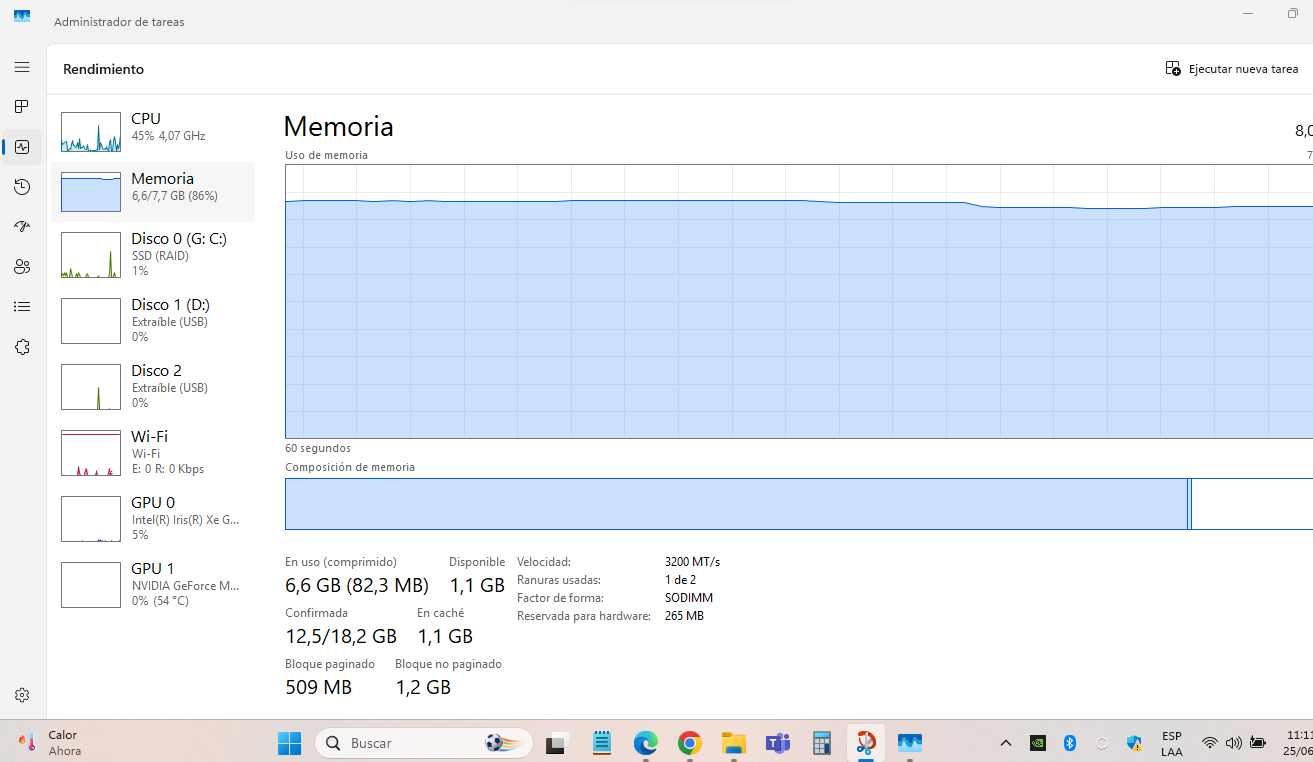Open the Startup apps page icon
Viewport: 1313px width, 762px height.
coord(22,227)
